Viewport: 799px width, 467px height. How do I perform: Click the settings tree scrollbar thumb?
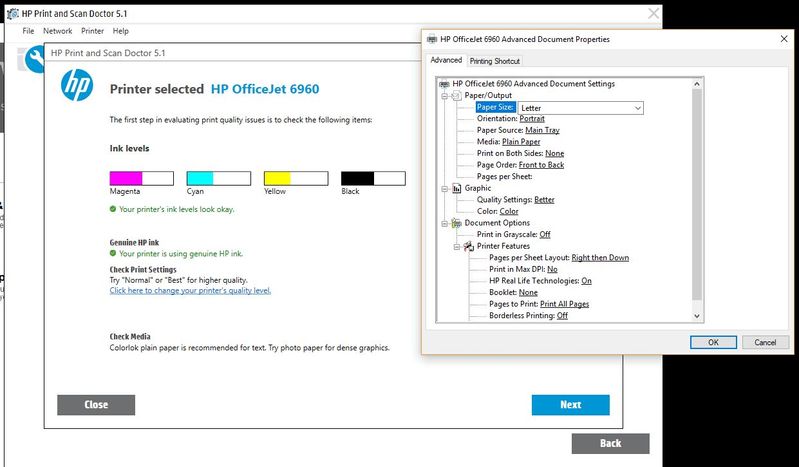point(697,195)
